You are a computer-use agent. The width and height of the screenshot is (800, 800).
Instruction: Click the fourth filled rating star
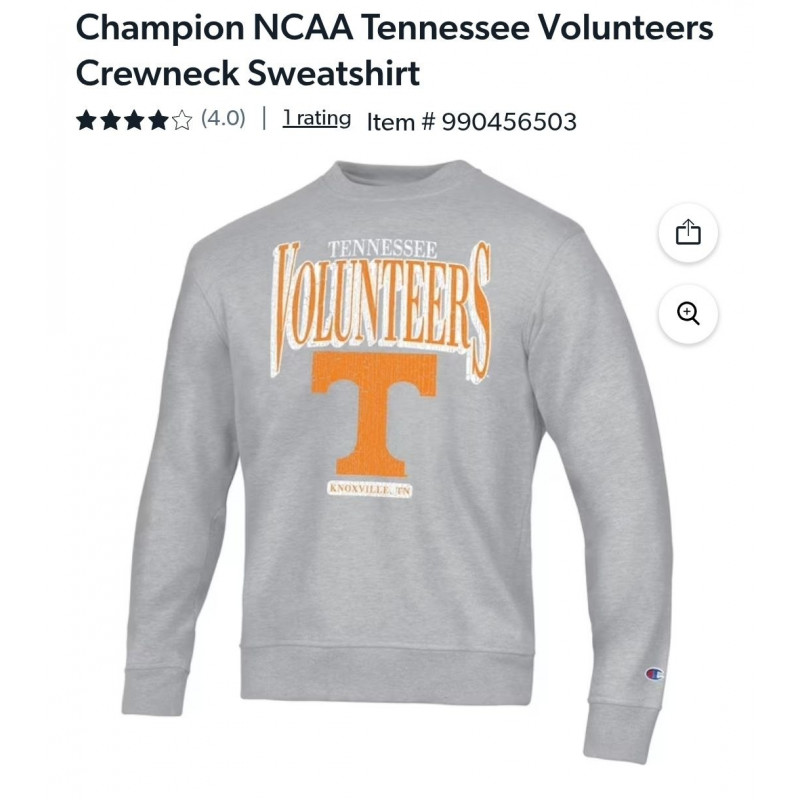pos(158,120)
